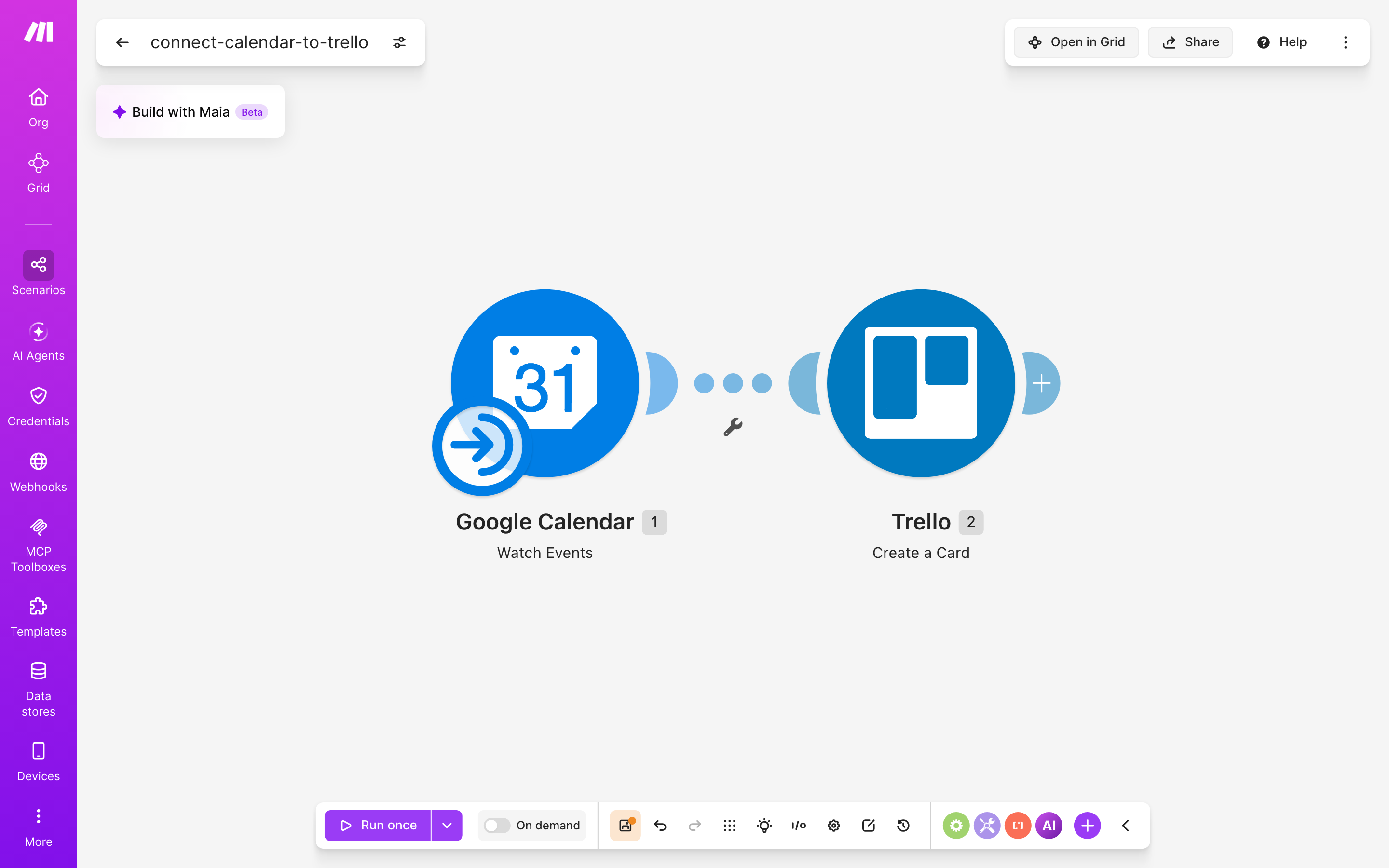
Task: Go to Scenarios section
Action: [x=39, y=273]
